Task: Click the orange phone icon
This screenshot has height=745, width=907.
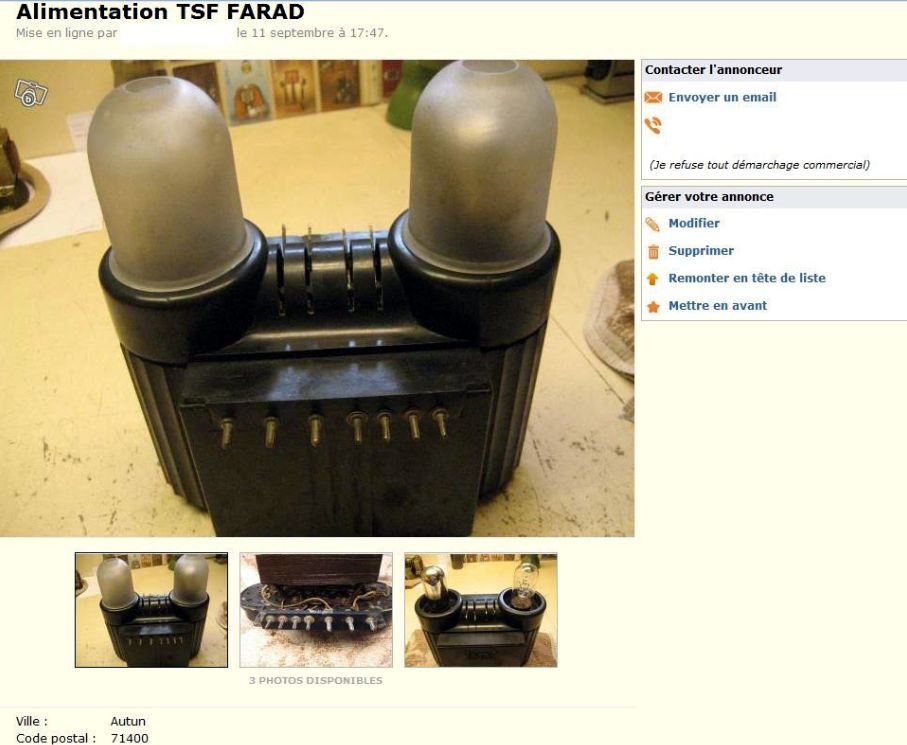Action: (653, 126)
